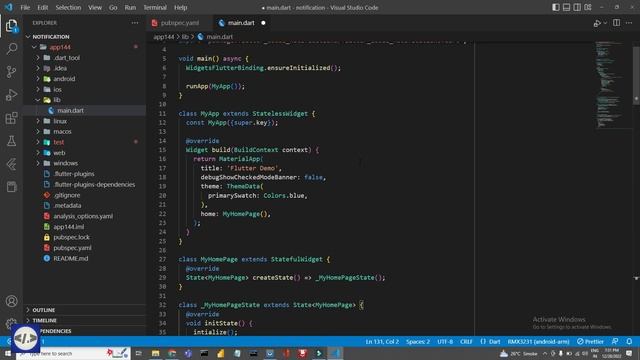This screenshot has height=360, width=640.
Task: Split the editor to the right
Action: [x=616, y=23]
